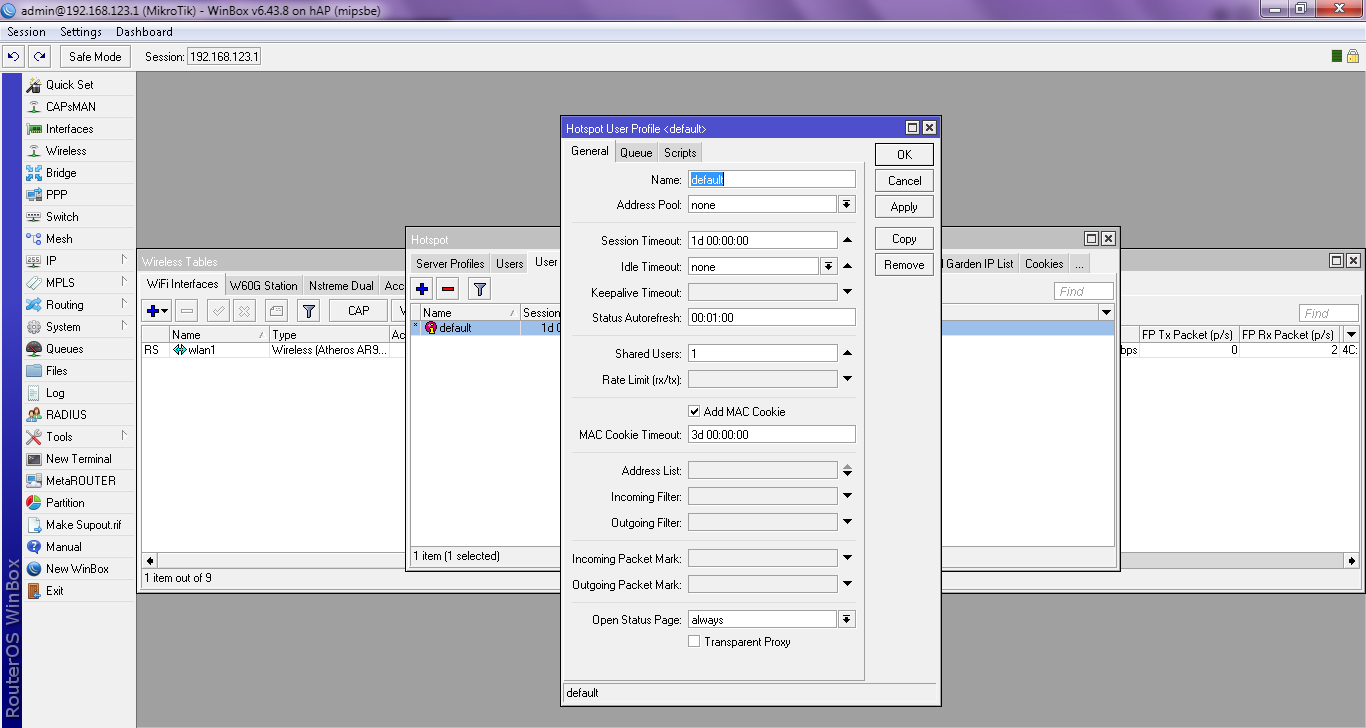
Task: Select the W60G Station tab in Wireless Tables
Action: pyautogui.click(x=264, y=286)
